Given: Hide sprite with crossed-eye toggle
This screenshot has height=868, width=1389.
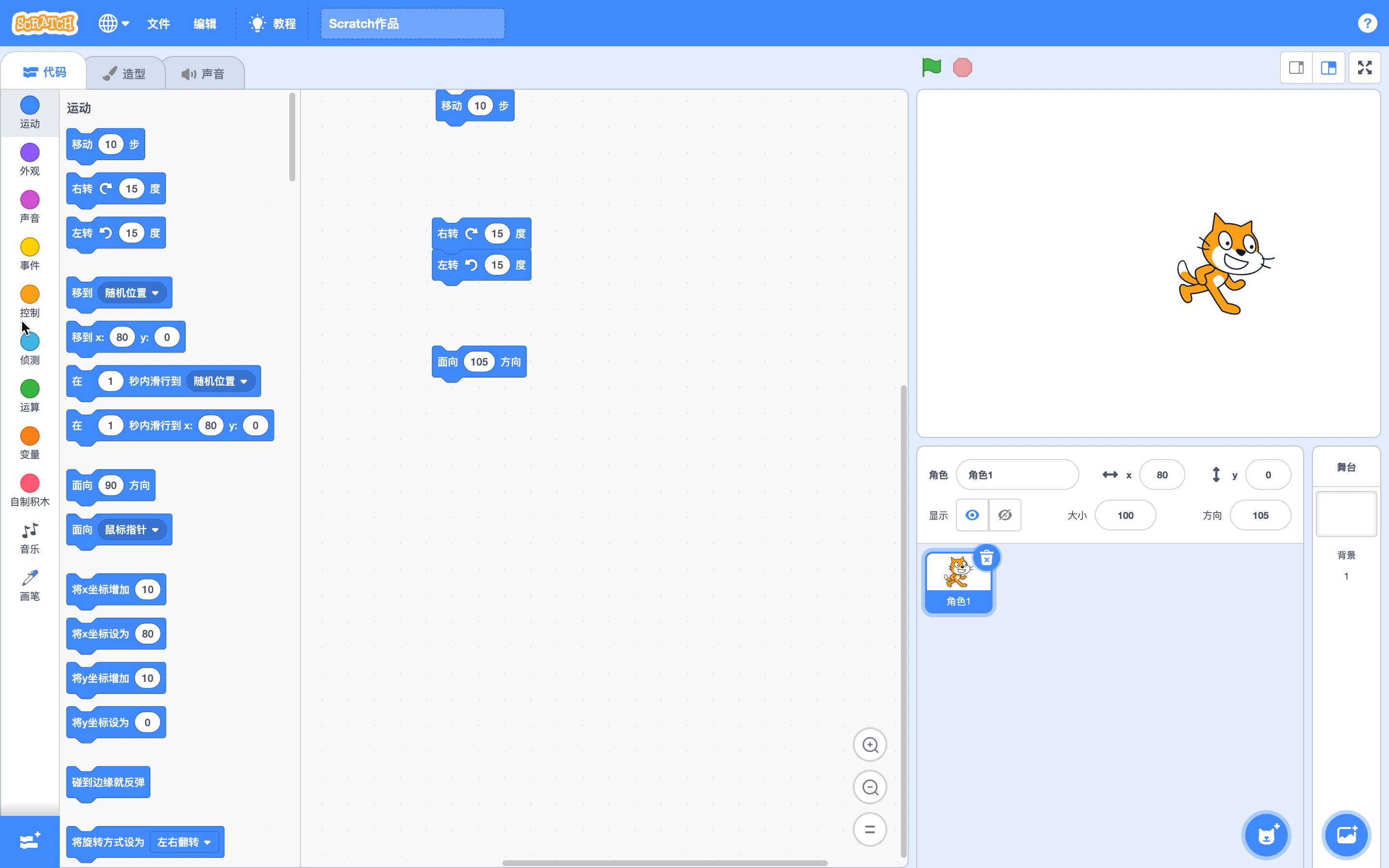Looking at the screenshot, I should (1005, 515).
